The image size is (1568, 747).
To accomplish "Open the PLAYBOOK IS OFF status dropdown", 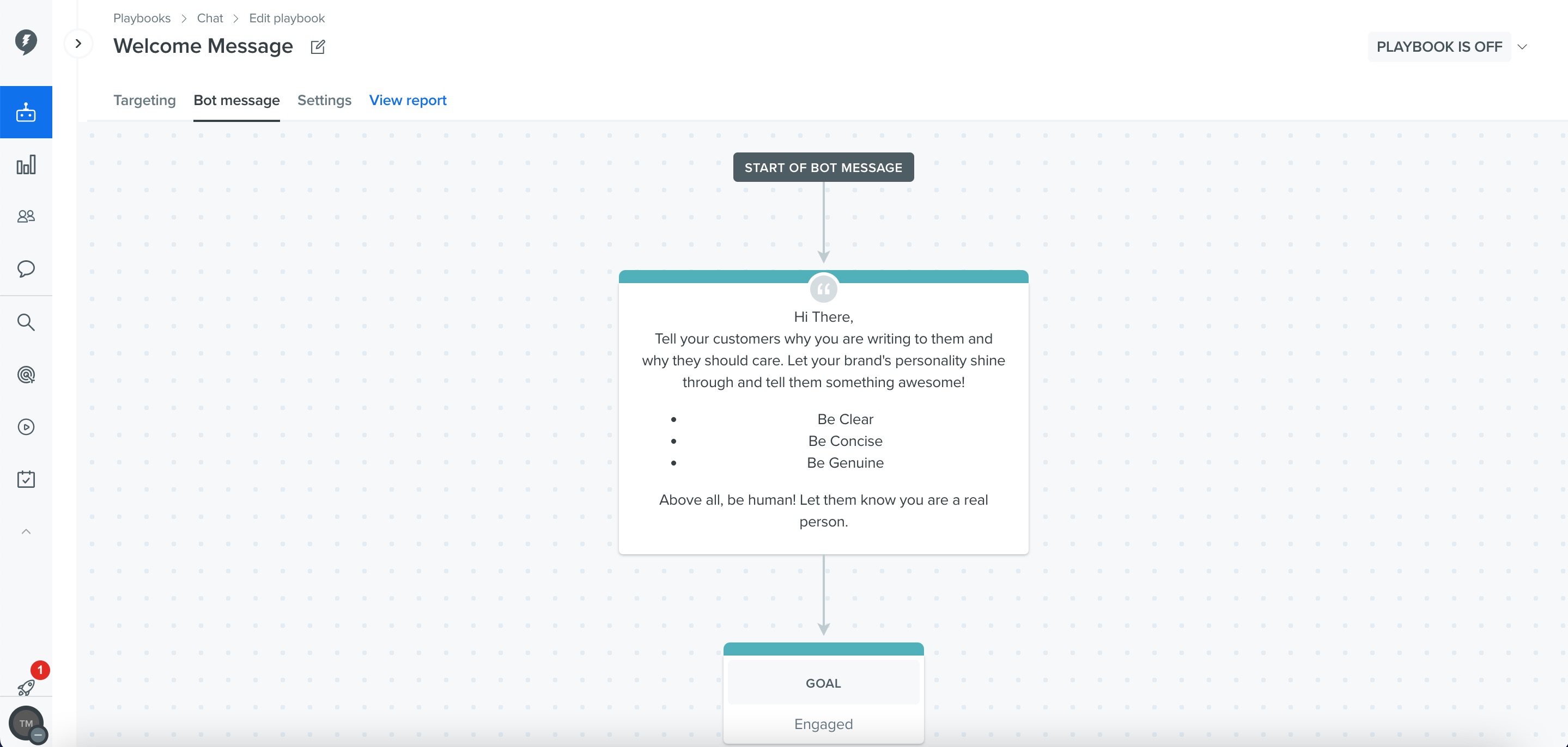I will 1439,47.
